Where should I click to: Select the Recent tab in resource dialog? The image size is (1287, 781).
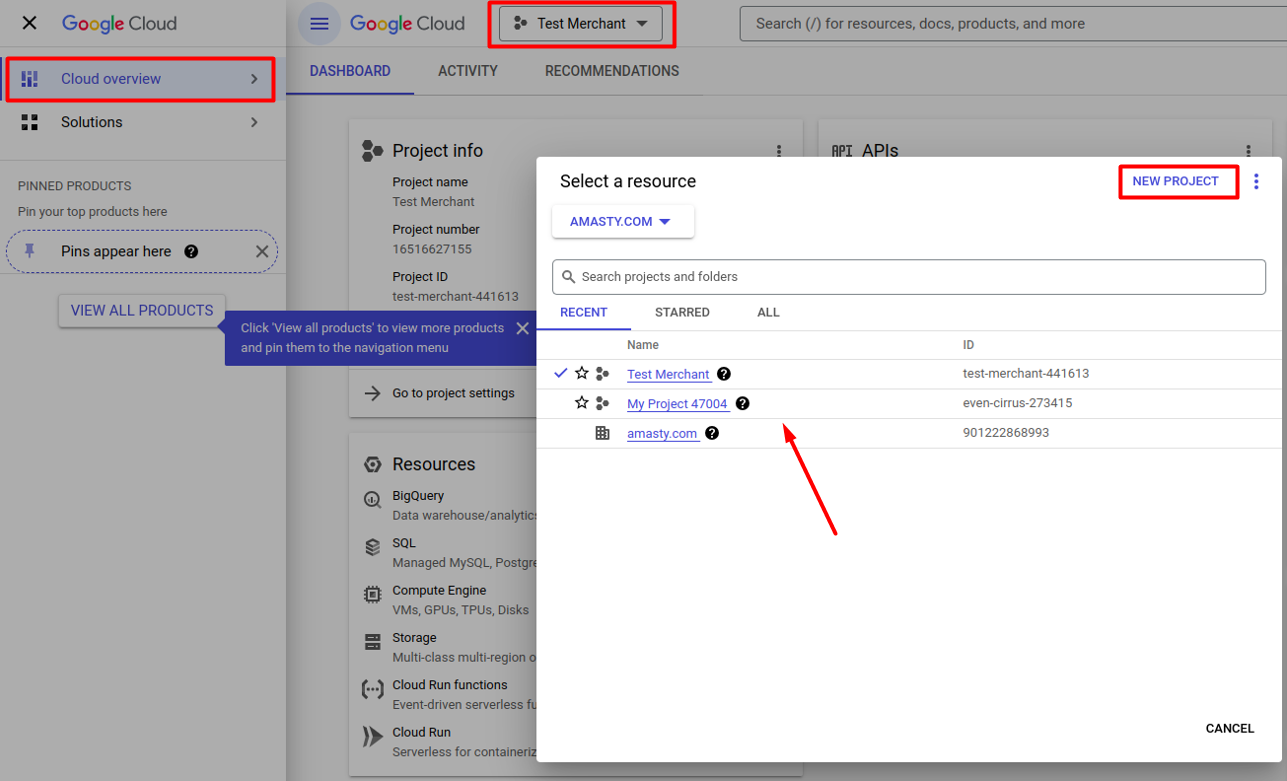[x=584, y=313]
